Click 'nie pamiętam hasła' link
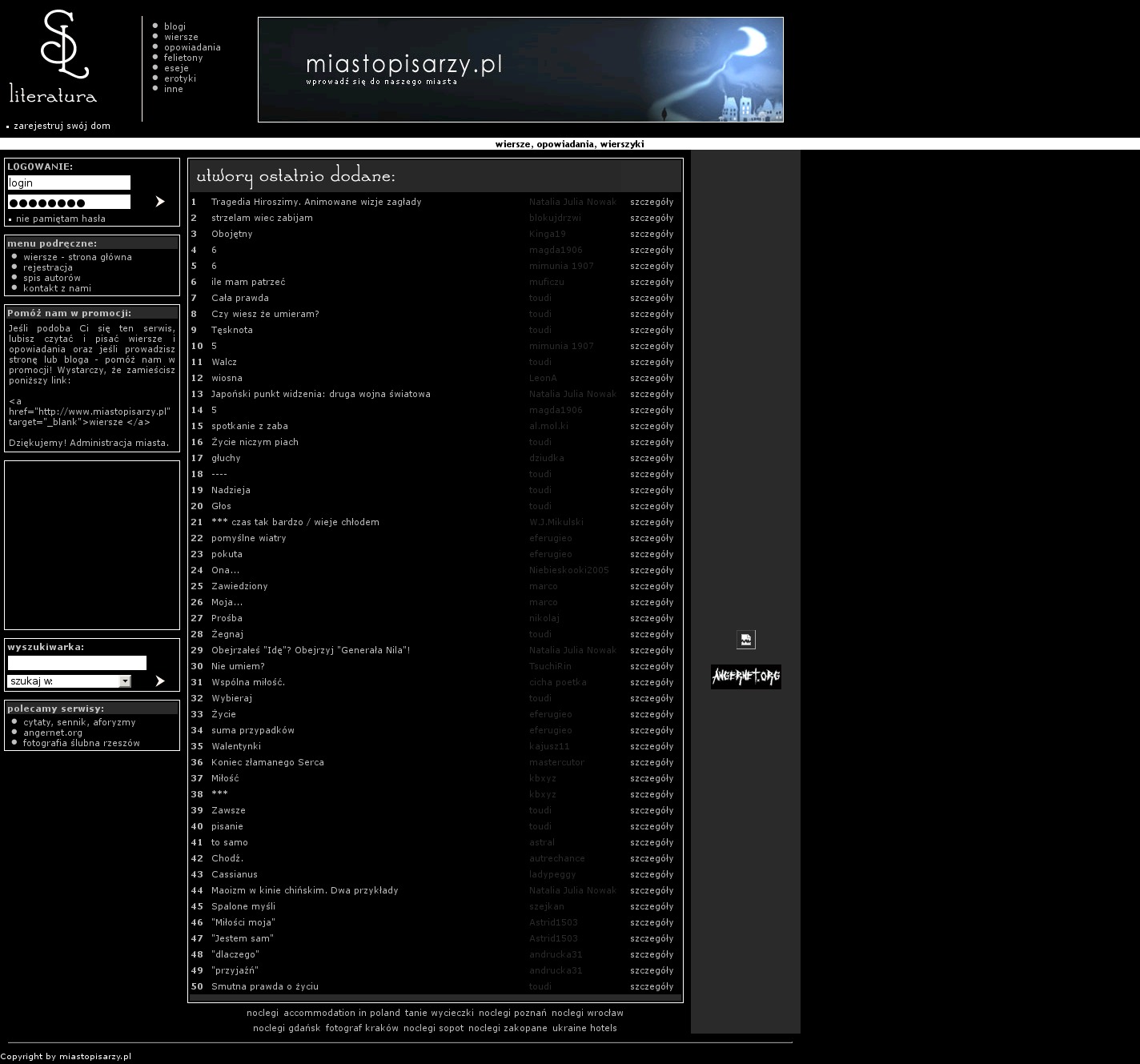 click(x=60, y=219)
